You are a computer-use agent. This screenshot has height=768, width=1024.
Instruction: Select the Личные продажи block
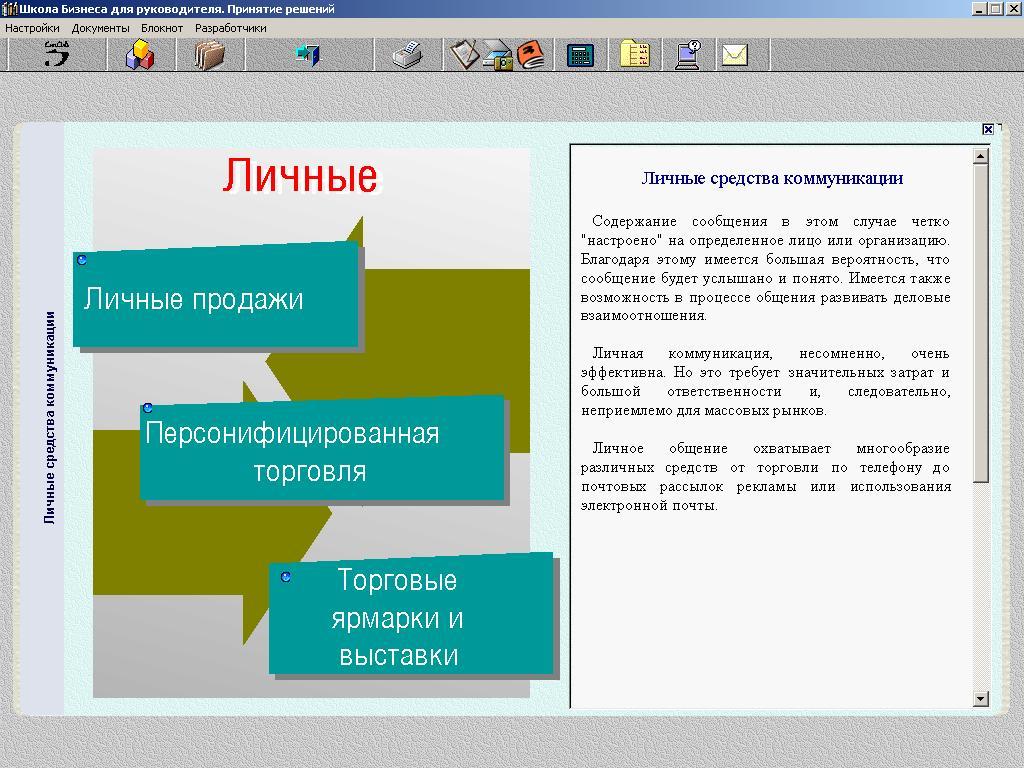[216, 295]
